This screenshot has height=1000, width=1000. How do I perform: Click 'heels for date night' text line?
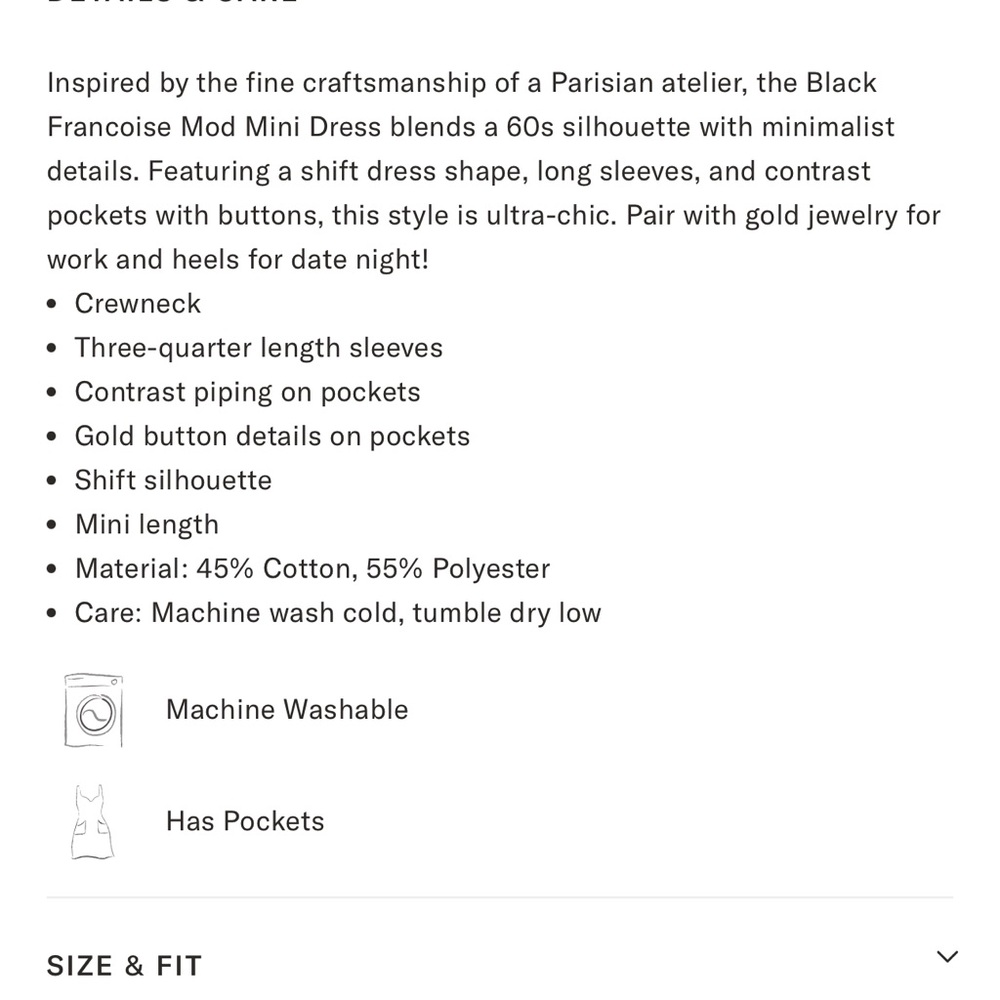[x=300, y=260]
